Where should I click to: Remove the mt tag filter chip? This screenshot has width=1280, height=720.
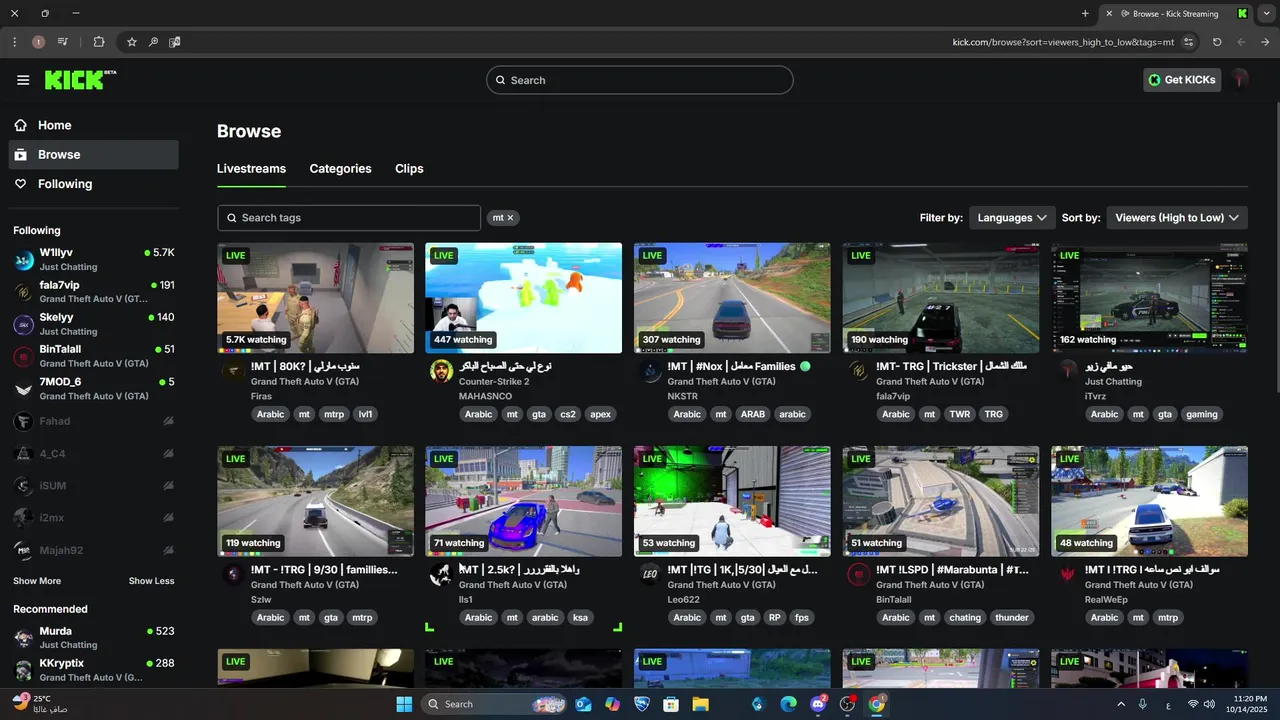(510, 217)
